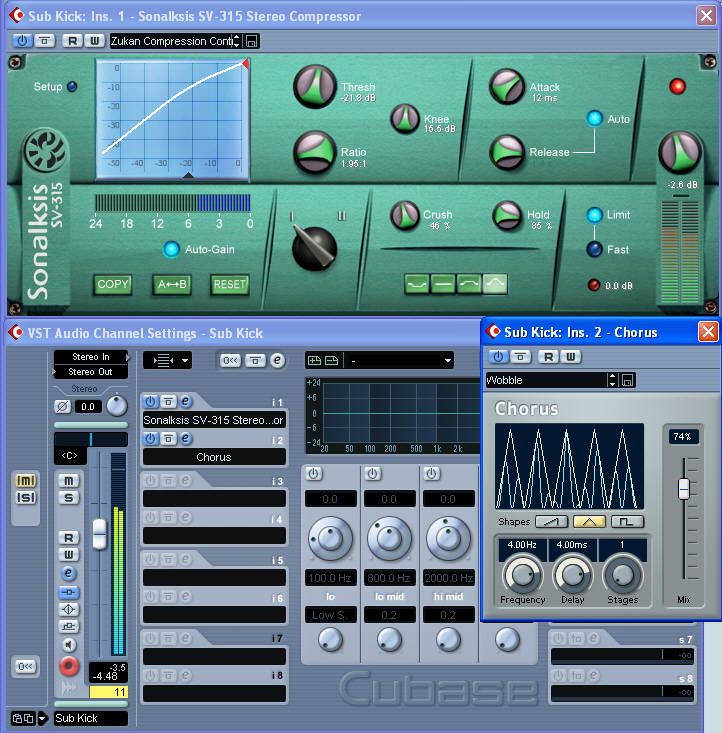Click the record enable button
This screenshot has height=733, width=722.
pos(69,666)
